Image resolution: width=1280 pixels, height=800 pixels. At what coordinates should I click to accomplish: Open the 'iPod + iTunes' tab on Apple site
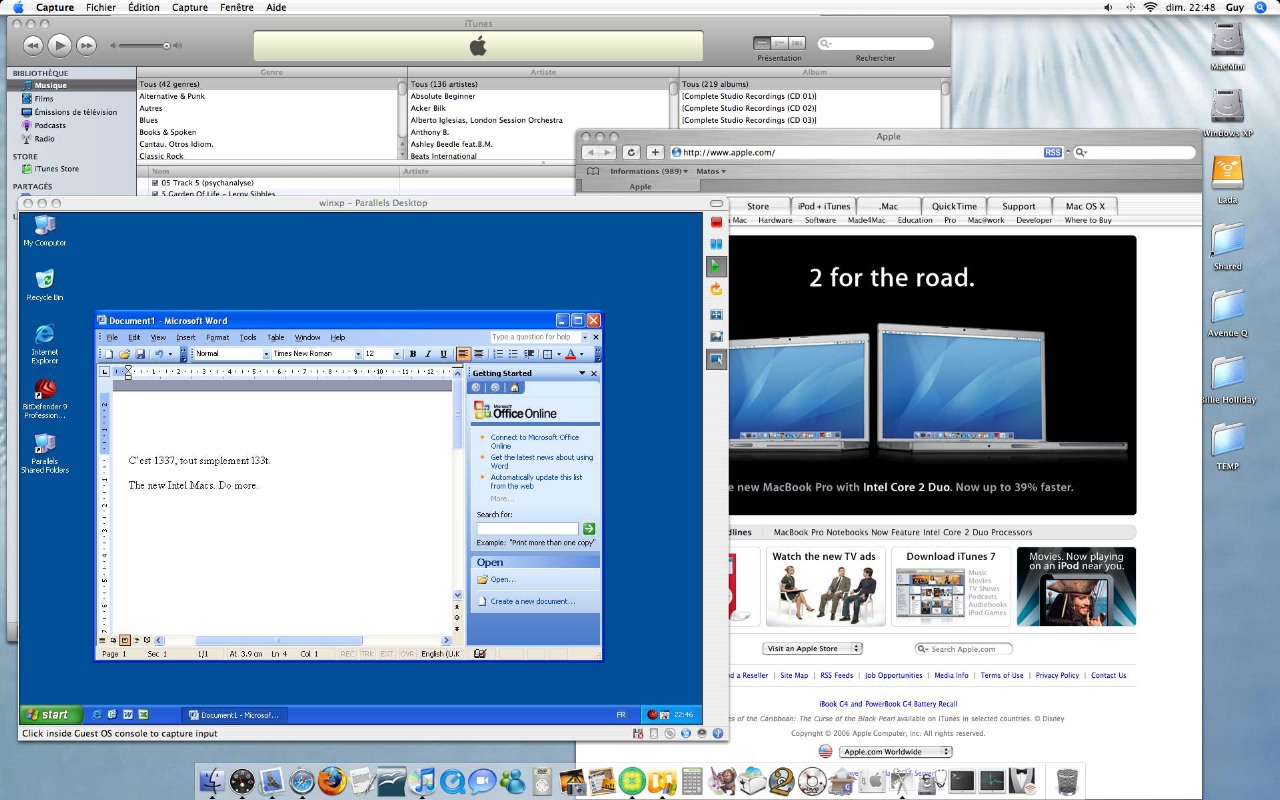point(823,206)
